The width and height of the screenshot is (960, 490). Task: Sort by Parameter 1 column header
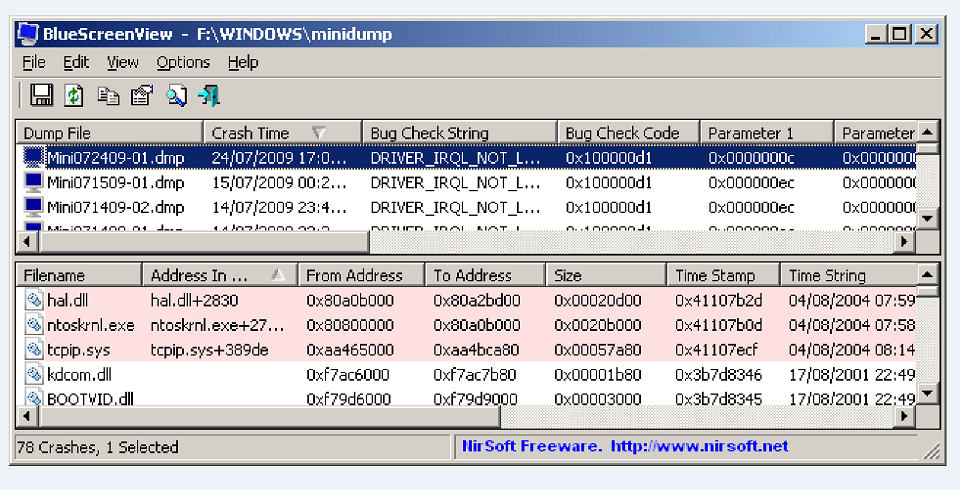[x=767, y=133]
